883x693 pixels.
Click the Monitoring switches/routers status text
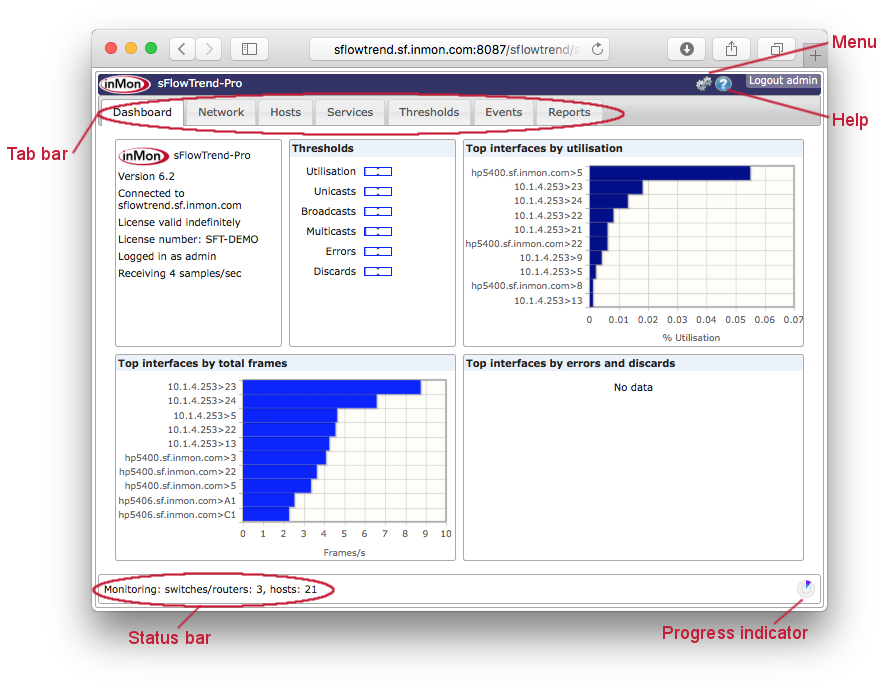pyautogui.click(x=211, y=589)
